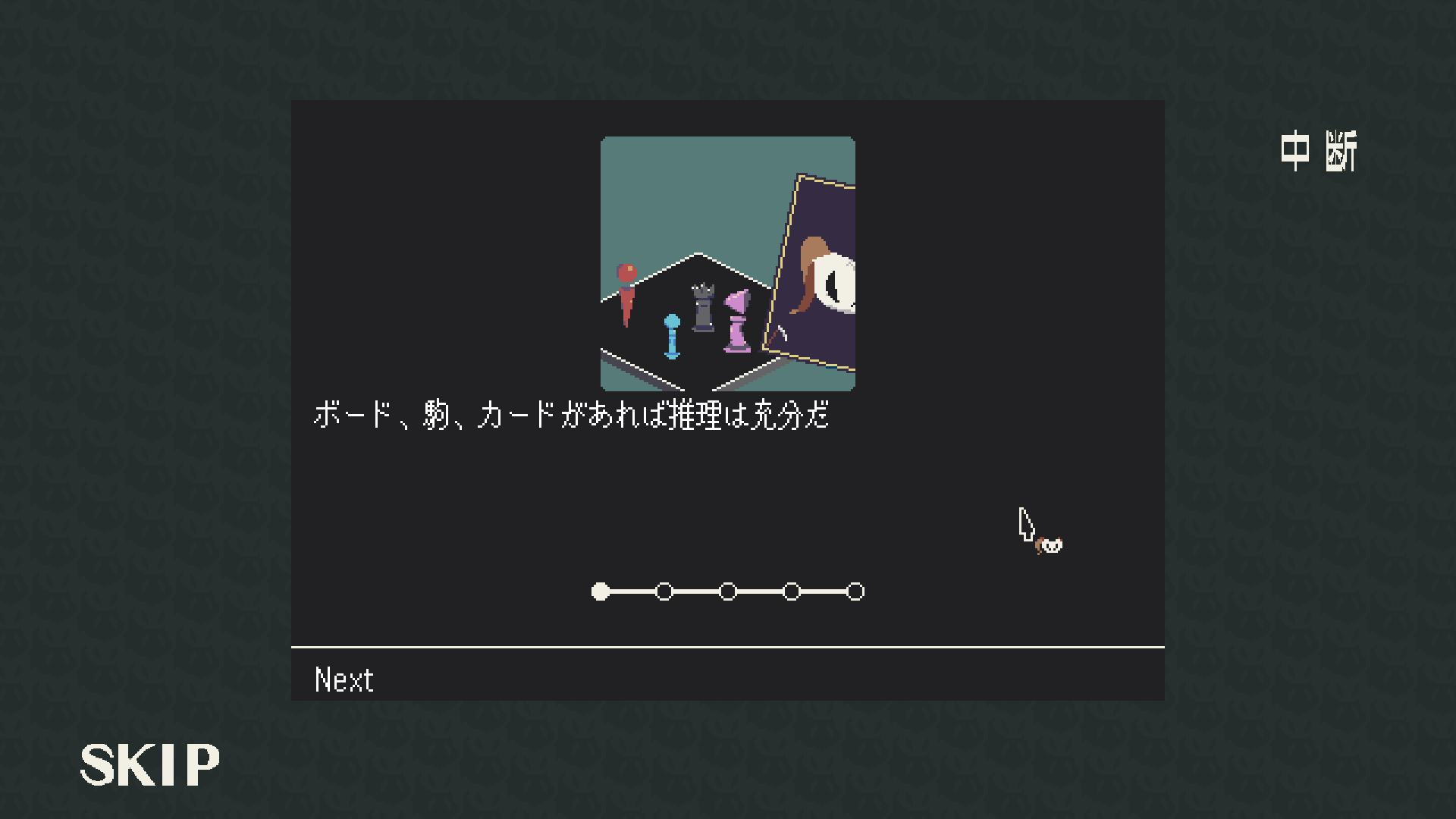Select the pink game piece
Viewport: 1456px width, 819px height.
tap(737, 322)
